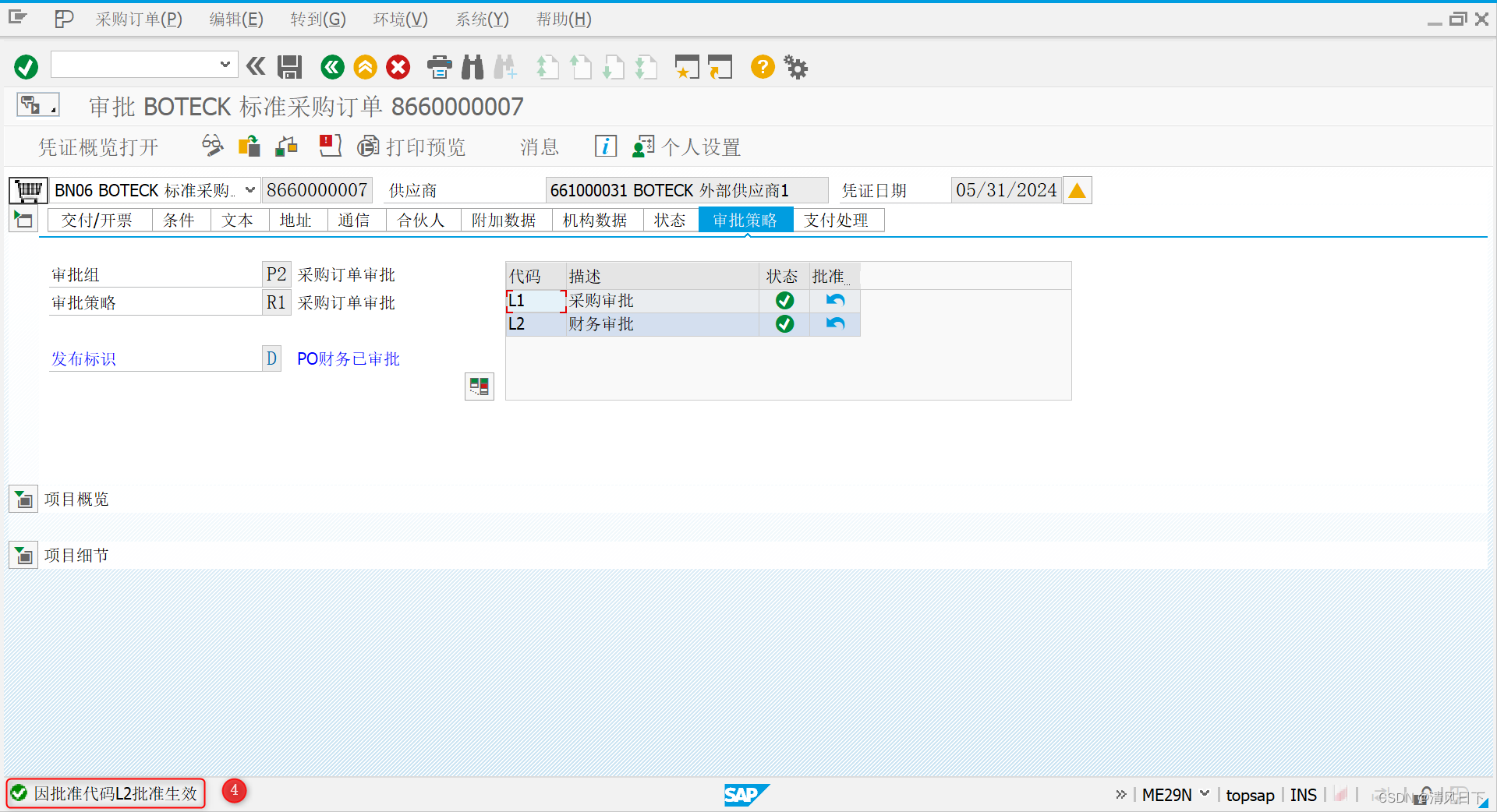Image resolution: width=1497 pixels, height=812 pixels.
Task: Click the document date field 05/31/2024
Action: point(1006,190)
